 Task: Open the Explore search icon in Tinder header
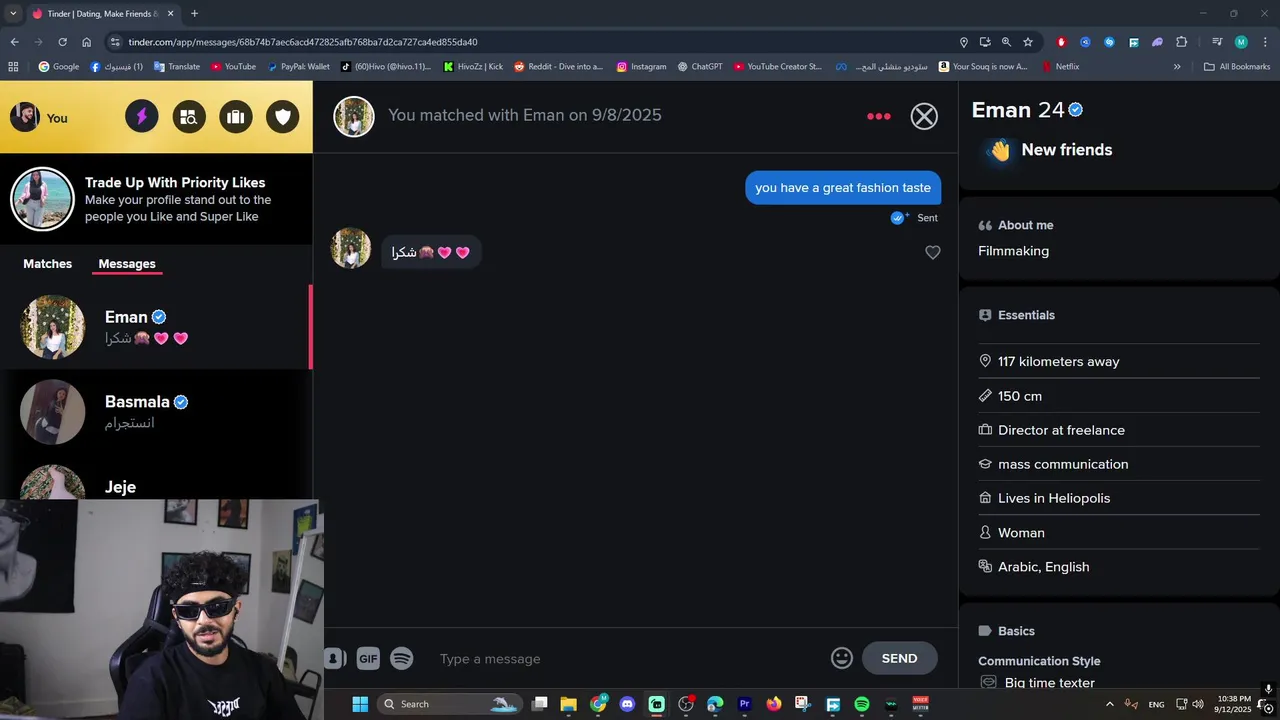point(188,117)
